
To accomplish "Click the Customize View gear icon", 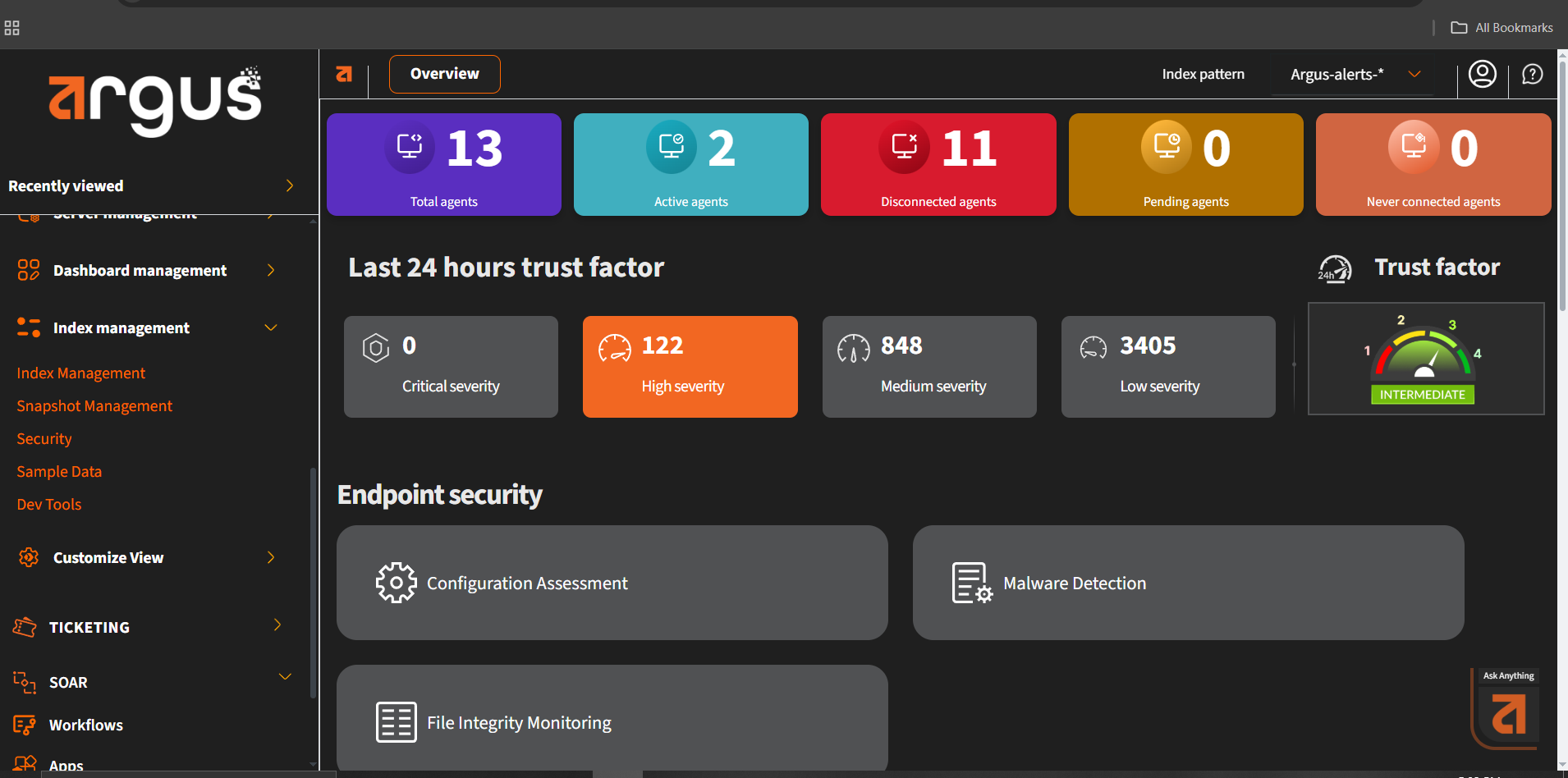I will [29, 557].
